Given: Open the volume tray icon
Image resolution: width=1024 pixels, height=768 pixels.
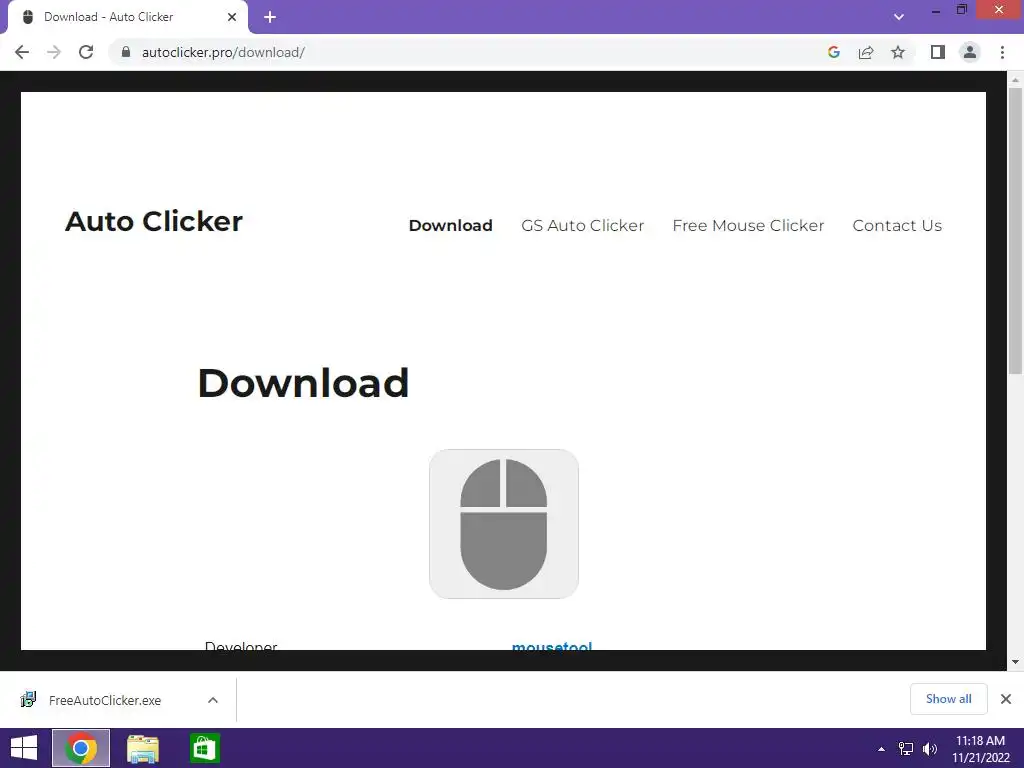Looking at the screenshot, I should pyautogui.click(x=930, y=749).
